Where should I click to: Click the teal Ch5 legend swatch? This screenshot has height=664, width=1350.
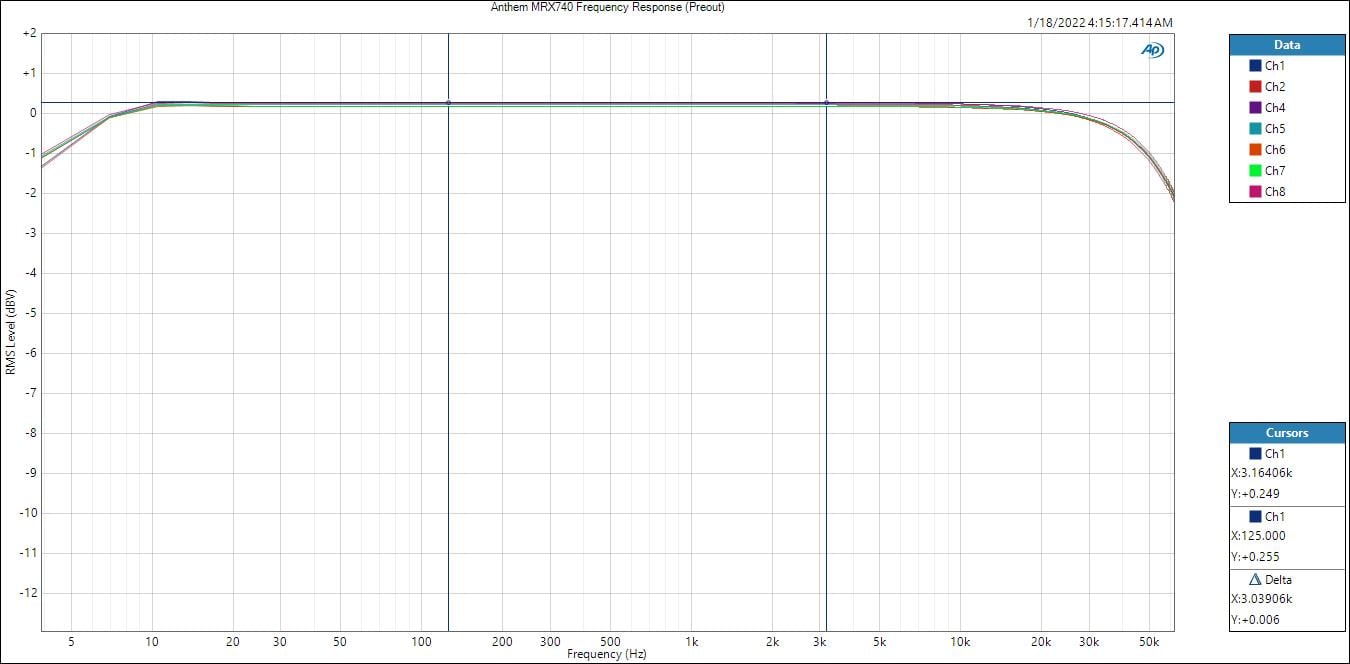[1255, 129]
